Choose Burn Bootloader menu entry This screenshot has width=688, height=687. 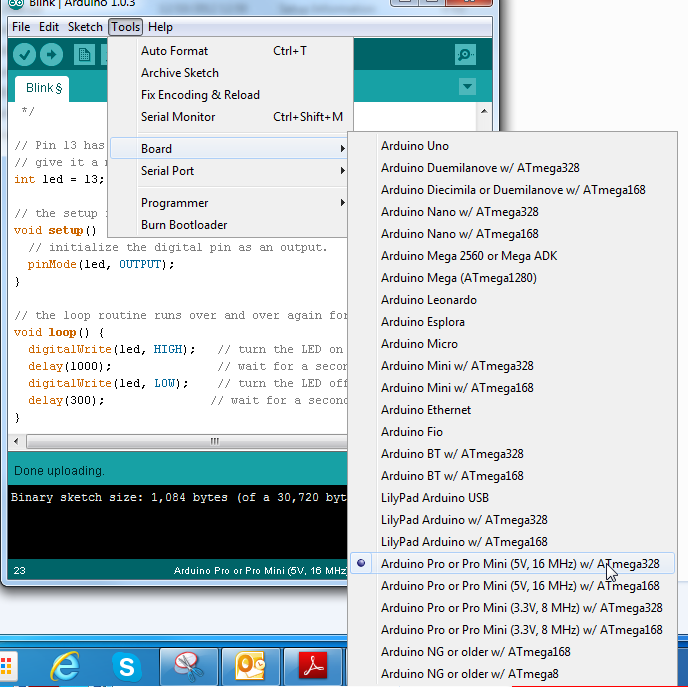point(230,225)
